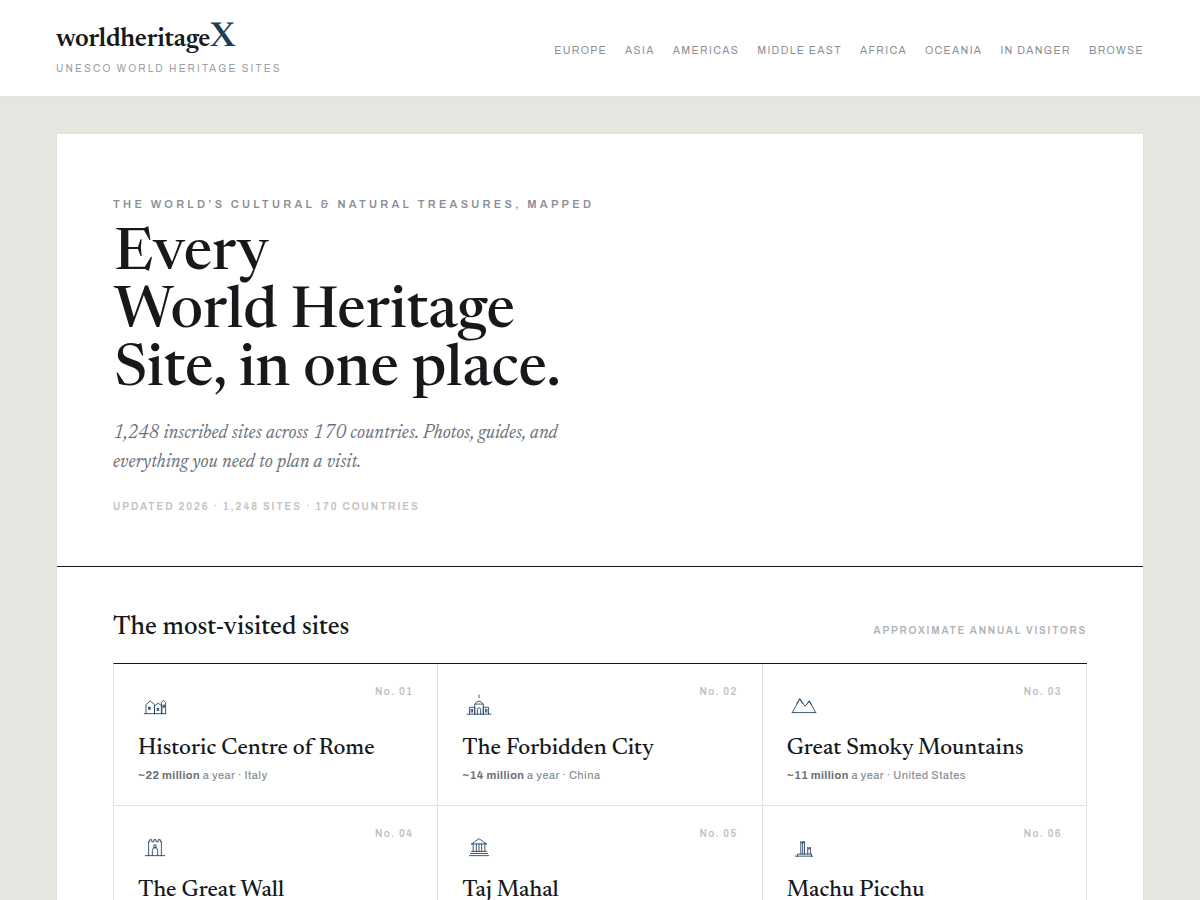
Task: Click the 'Every World Heritage Site' headline
Action: (x=337, y=307)
